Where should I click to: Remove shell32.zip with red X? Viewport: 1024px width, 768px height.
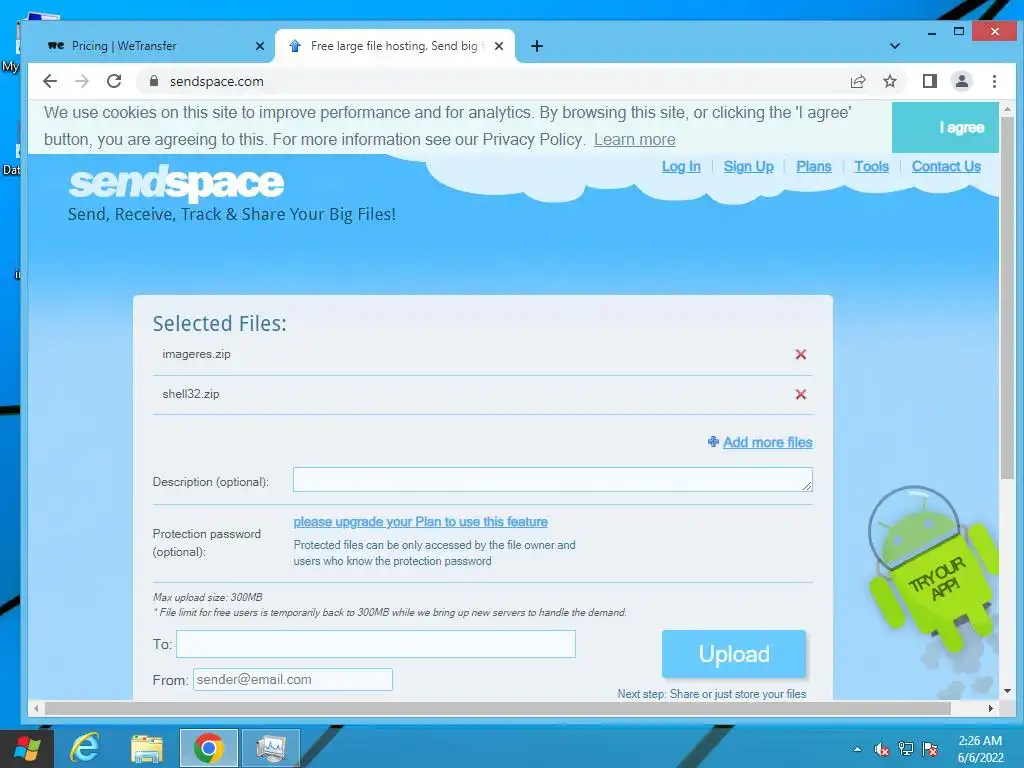pyautogui.click(x=801, y=394)
